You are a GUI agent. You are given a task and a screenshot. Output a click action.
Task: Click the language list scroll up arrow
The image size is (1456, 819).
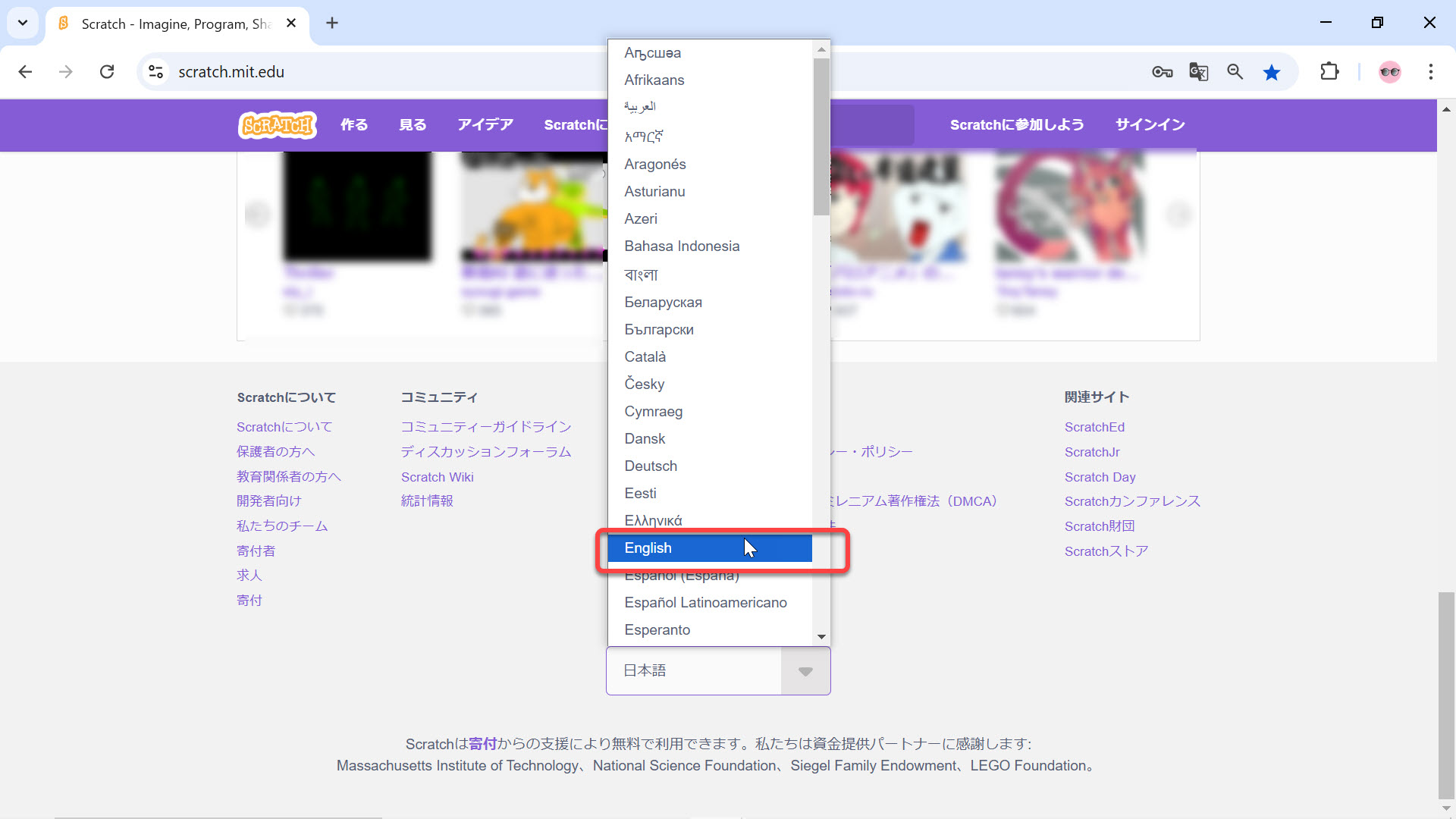[x=821, y=49]
